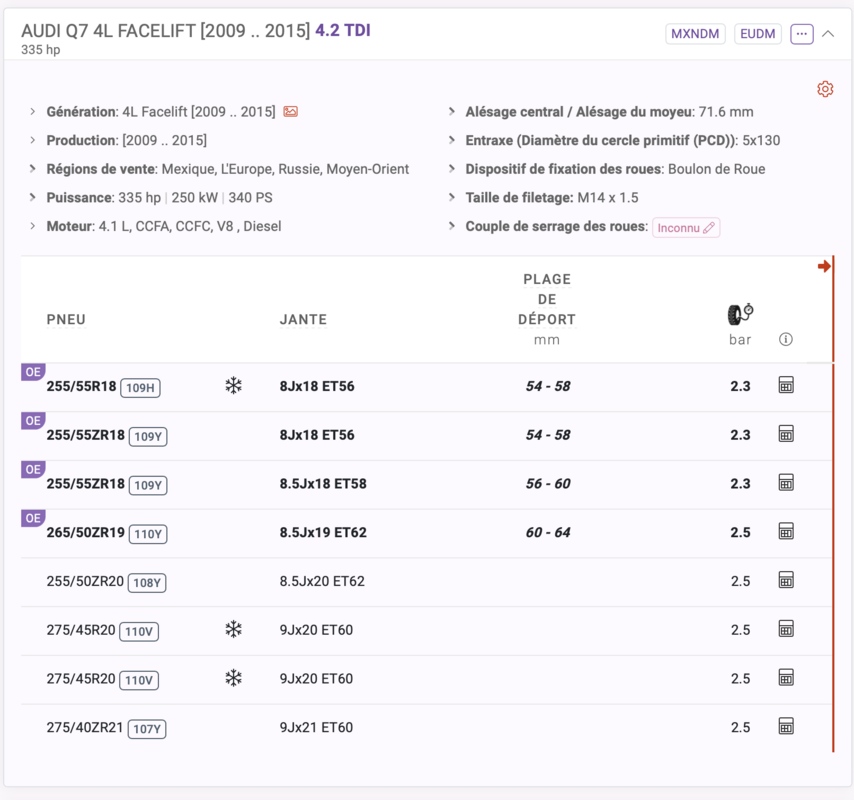Click the 335 hp subtitle text
854x800 pixels.
tap(40, 50)
